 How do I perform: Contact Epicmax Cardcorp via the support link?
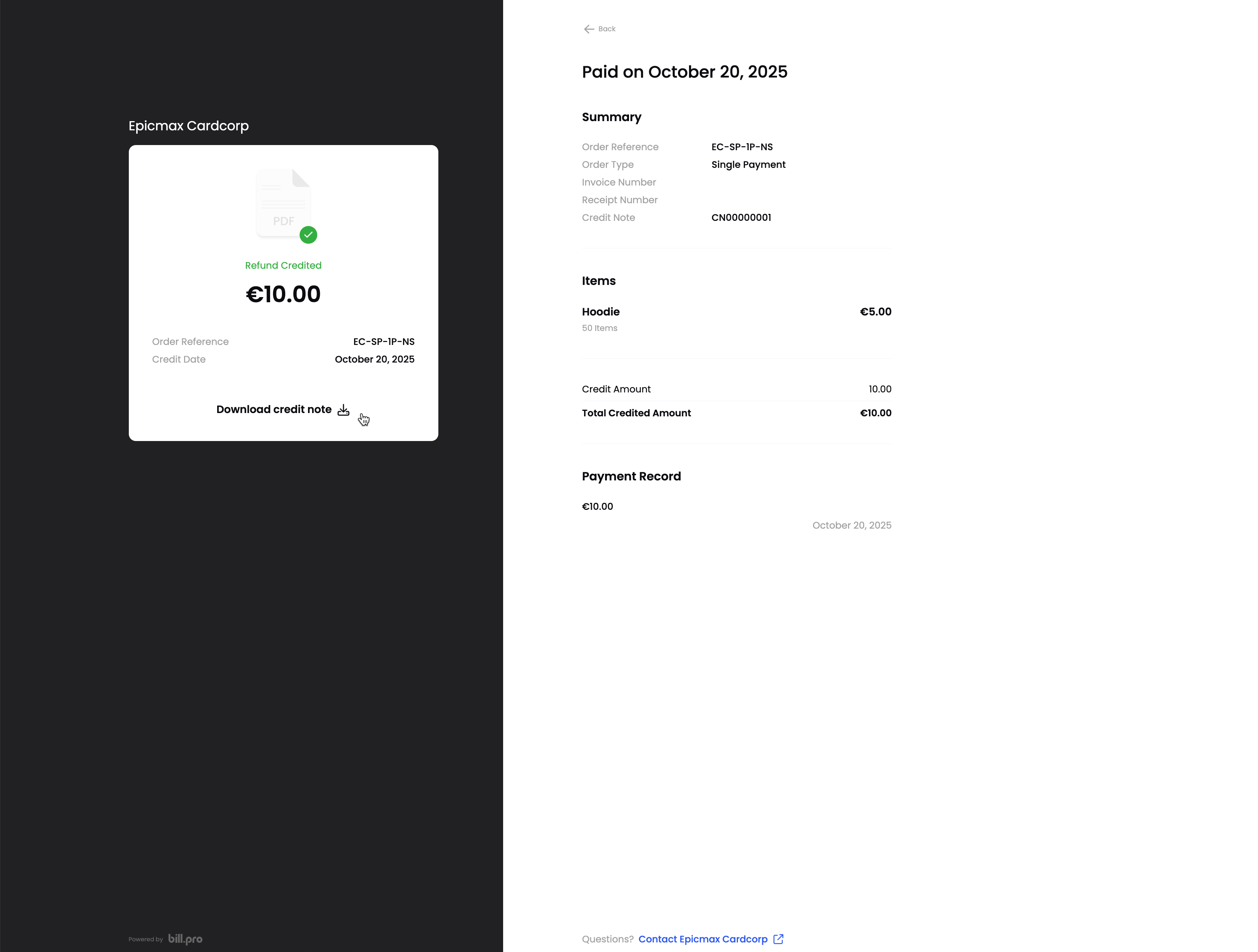703,939
